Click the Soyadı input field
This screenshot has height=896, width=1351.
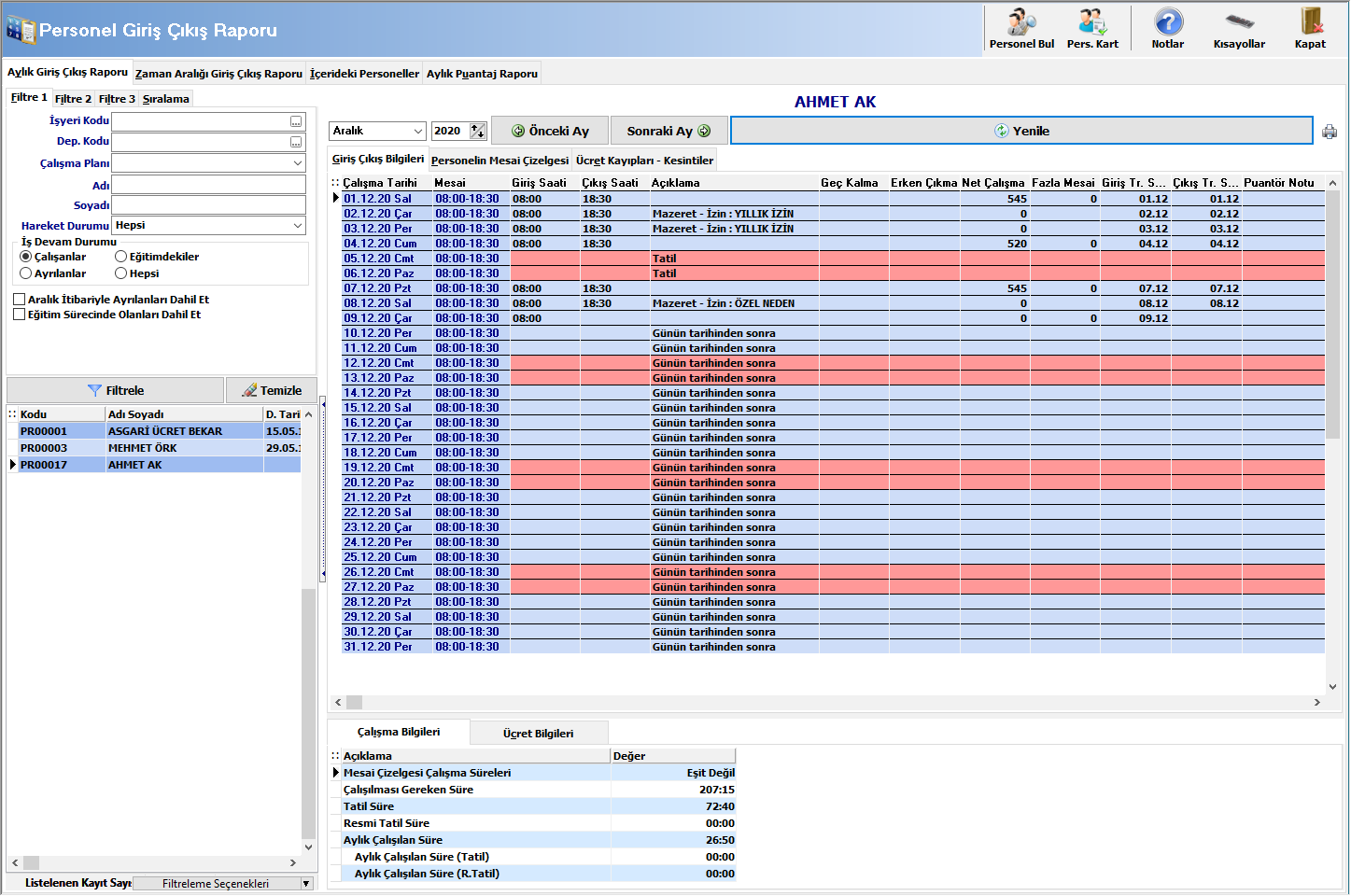(x=209, y=205)
